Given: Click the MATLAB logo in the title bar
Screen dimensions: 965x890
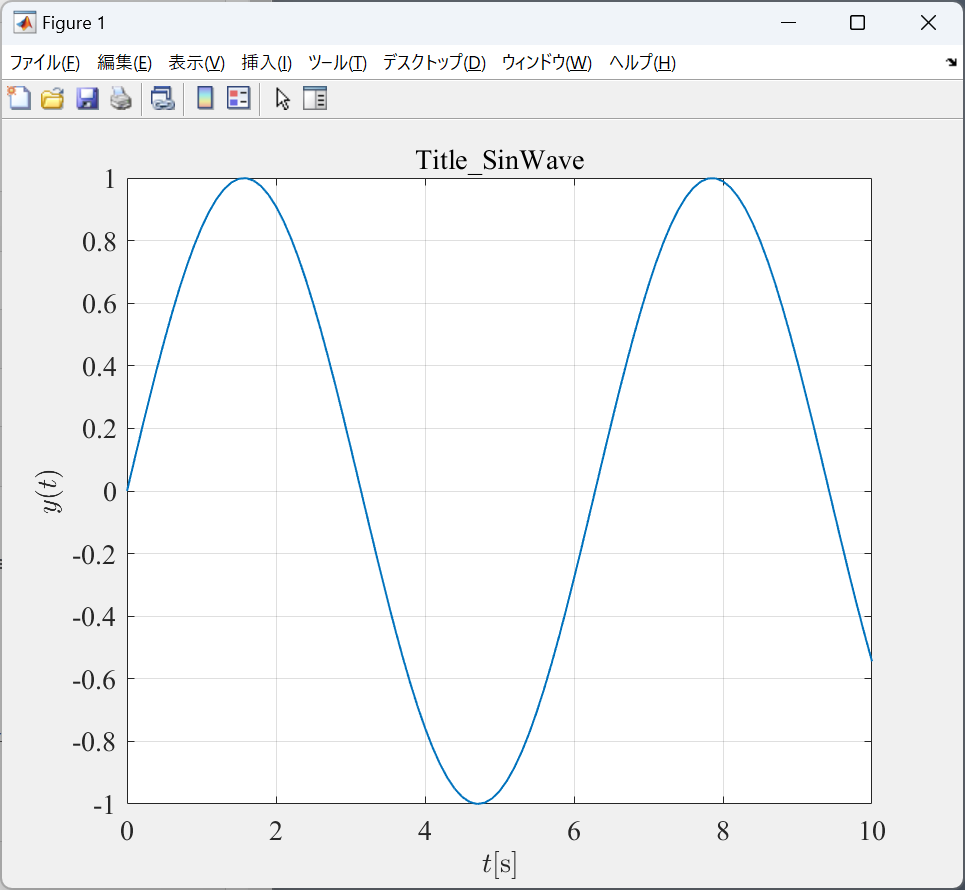Looking at the screenshot, I should coord(24,23).
